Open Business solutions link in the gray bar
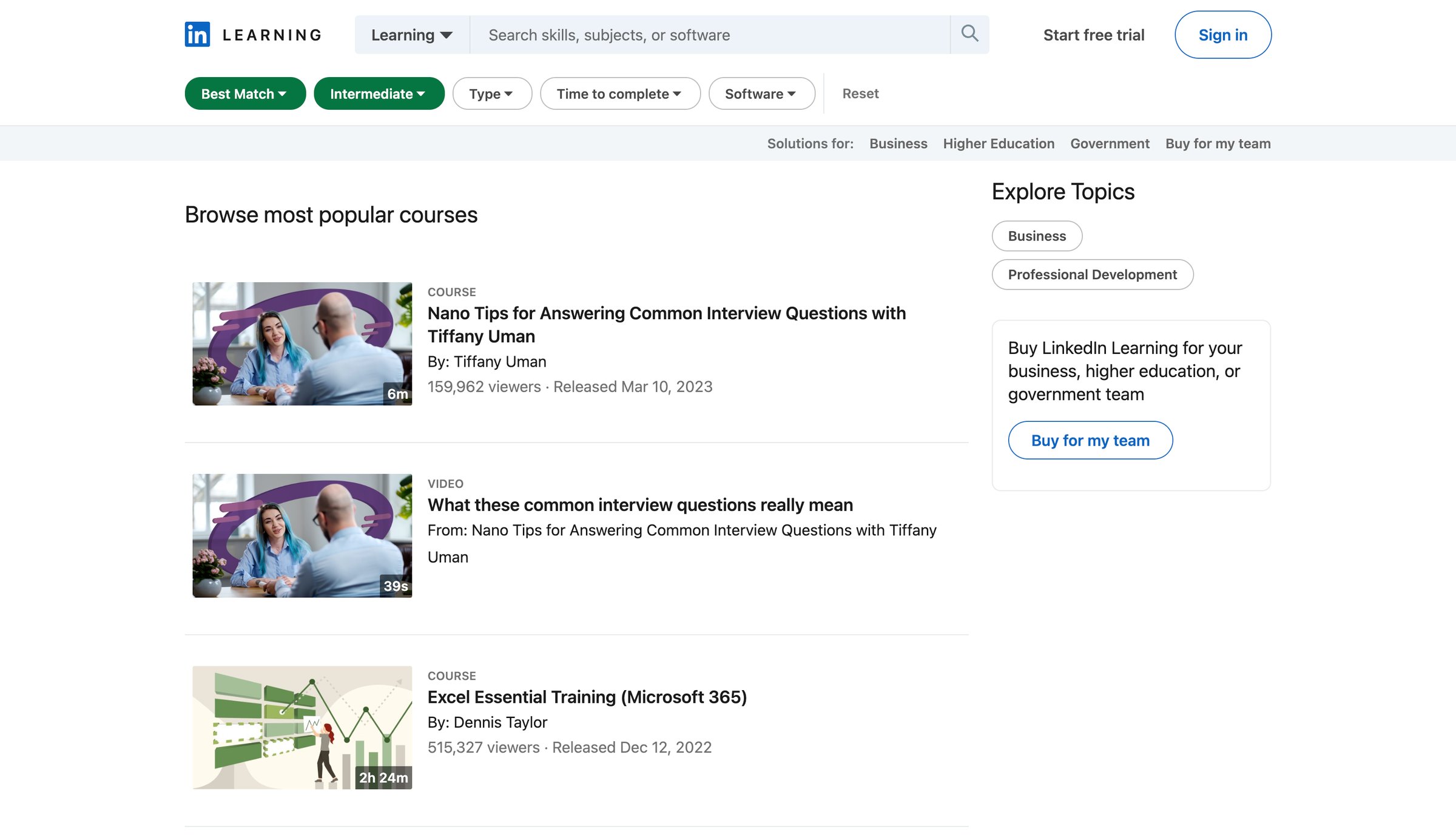This screenshot has width=1456, height=837. pyautogui.click(x=898, y=143)
